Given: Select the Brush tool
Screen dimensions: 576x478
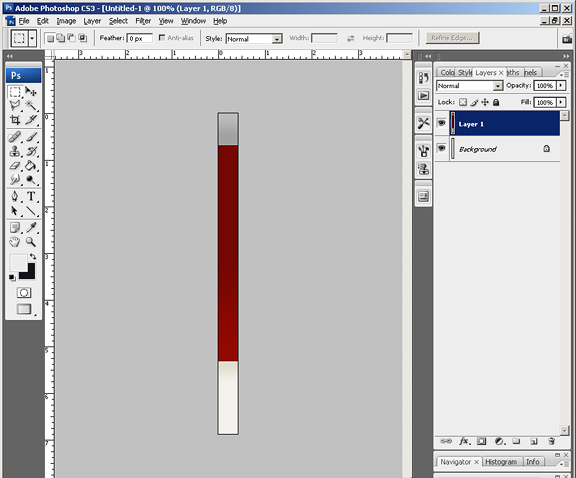Looking at the screenshot, I should [x=31, y=137].
